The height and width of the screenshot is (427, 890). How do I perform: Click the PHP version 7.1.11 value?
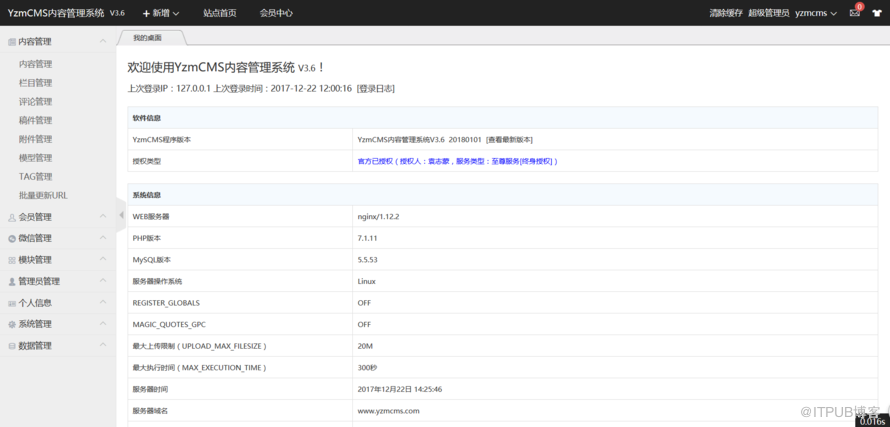367,238
